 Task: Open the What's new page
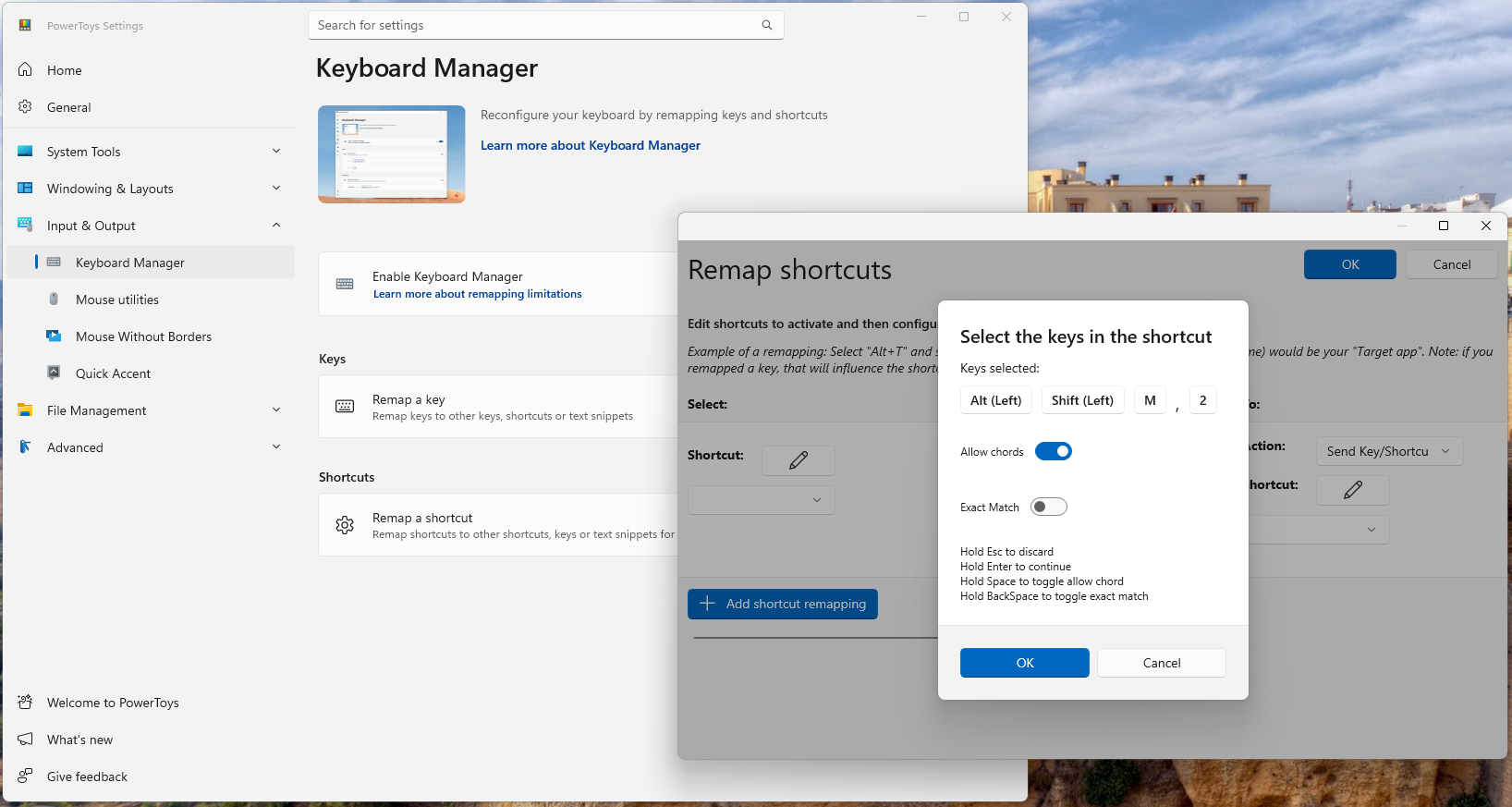click(x=79, y=740)
